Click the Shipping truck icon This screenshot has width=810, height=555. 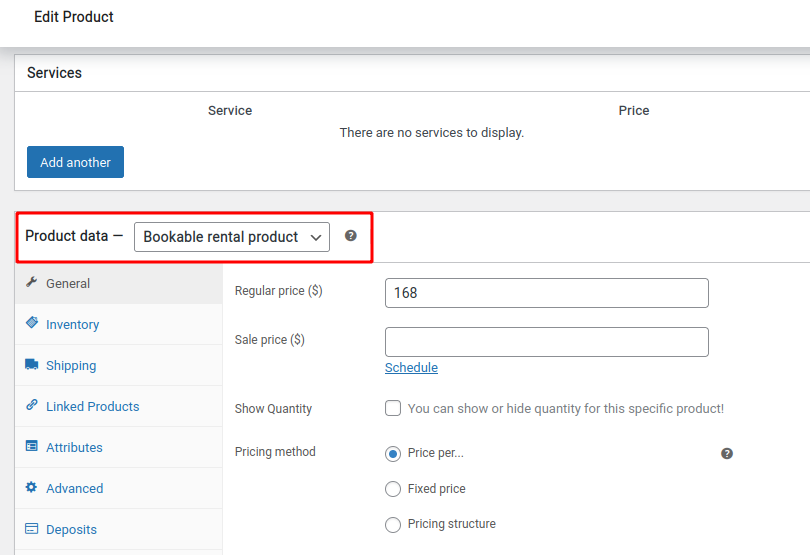click(32, 364)
